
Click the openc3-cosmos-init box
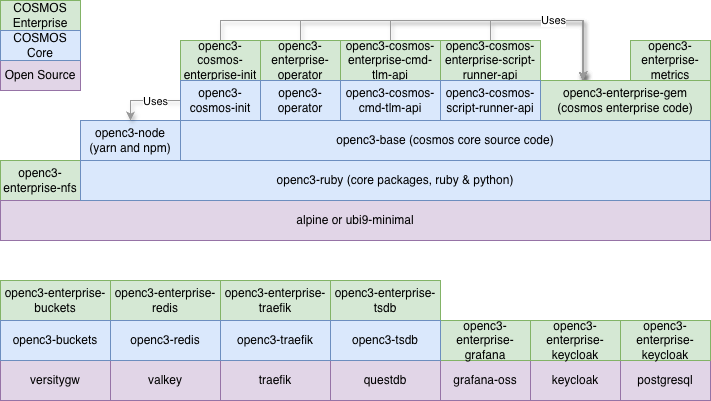220,100
